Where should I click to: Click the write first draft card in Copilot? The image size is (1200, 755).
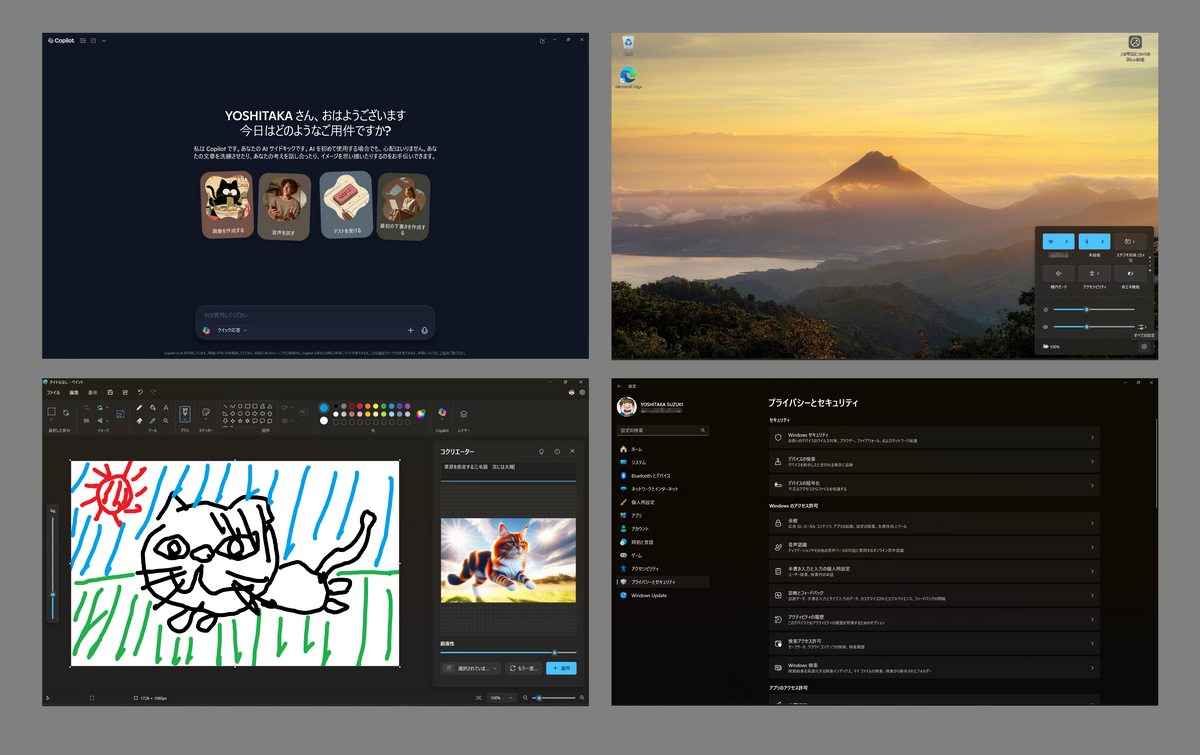click(x=404, y=207)
